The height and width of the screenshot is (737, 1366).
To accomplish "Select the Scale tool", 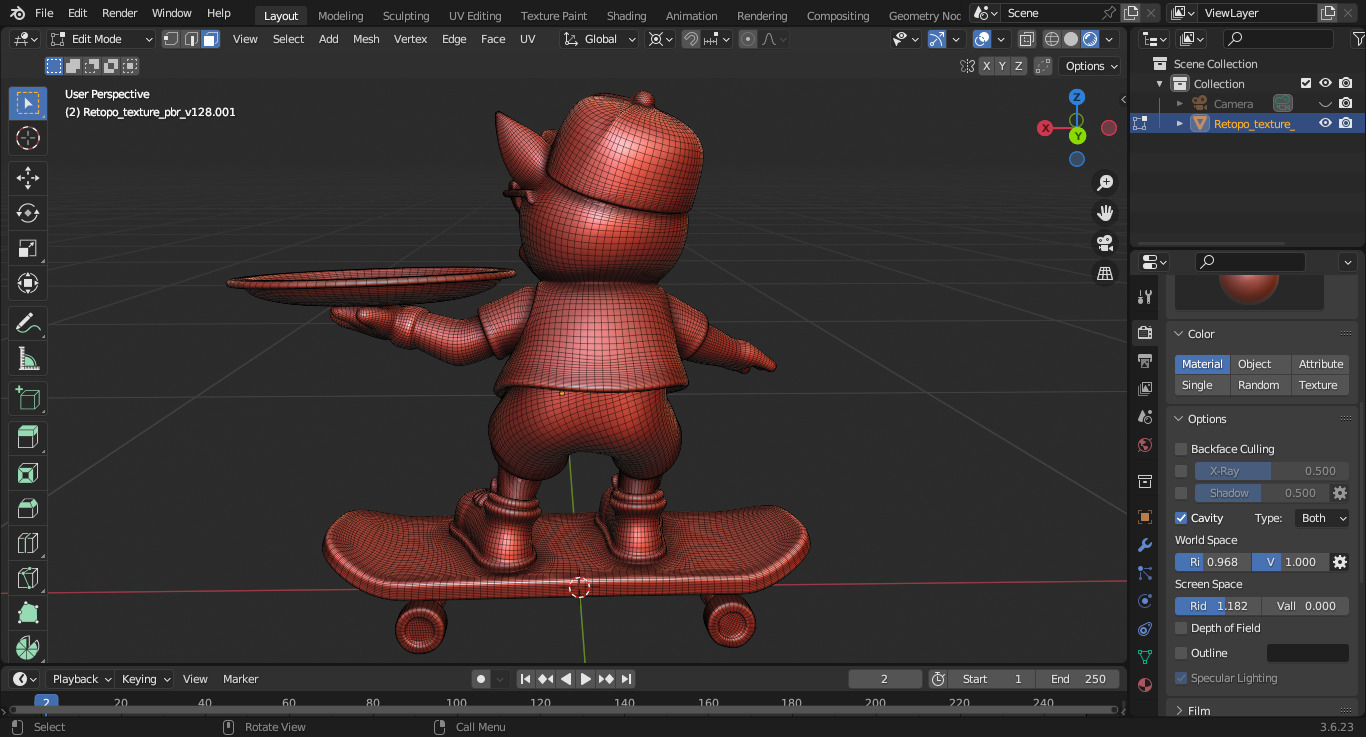I will (x=28, y=249).
